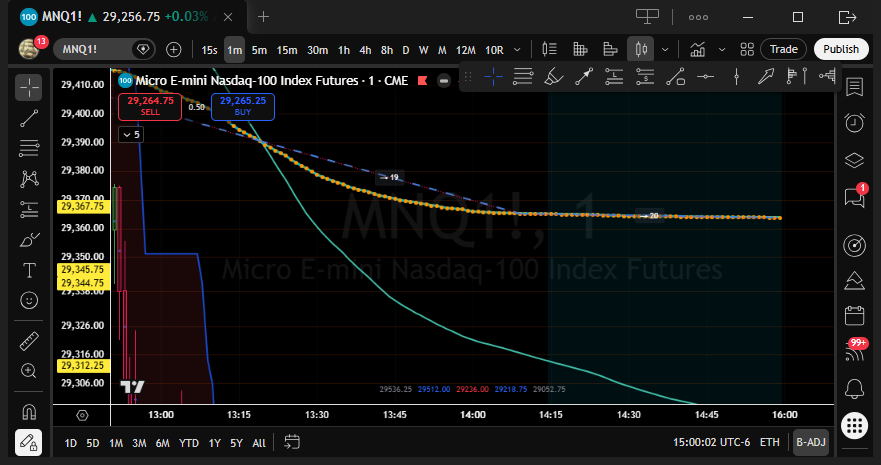Switch to 4h timeframe
Viewport: 881px width, 465px height.
tap(365, 50)
